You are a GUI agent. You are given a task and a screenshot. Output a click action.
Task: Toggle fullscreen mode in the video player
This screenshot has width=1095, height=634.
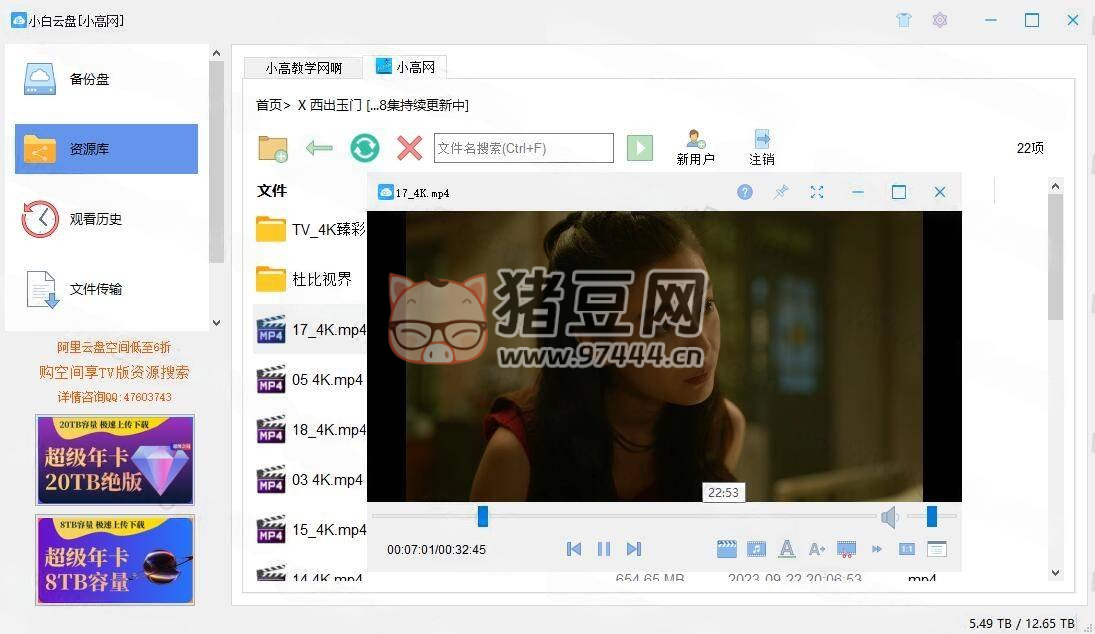coord(817,191)
